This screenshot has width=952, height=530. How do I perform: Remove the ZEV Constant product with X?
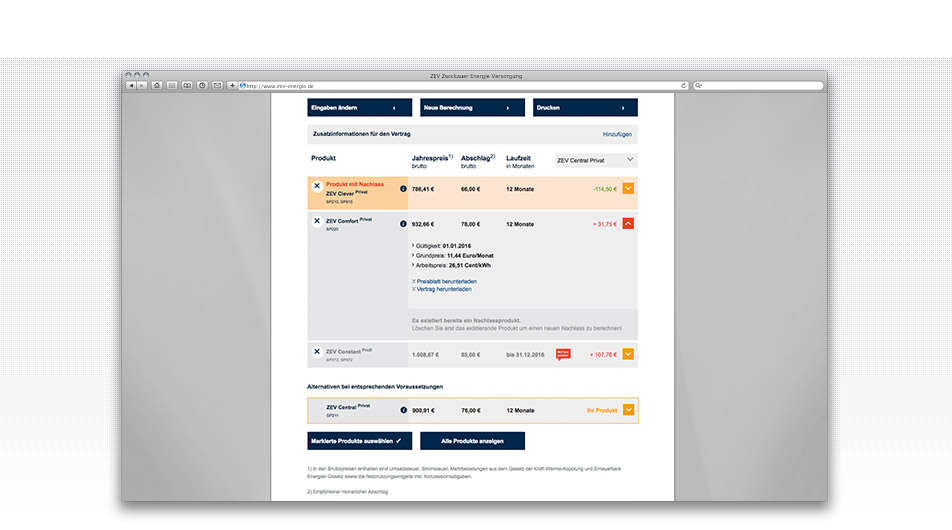coord(317,353)
